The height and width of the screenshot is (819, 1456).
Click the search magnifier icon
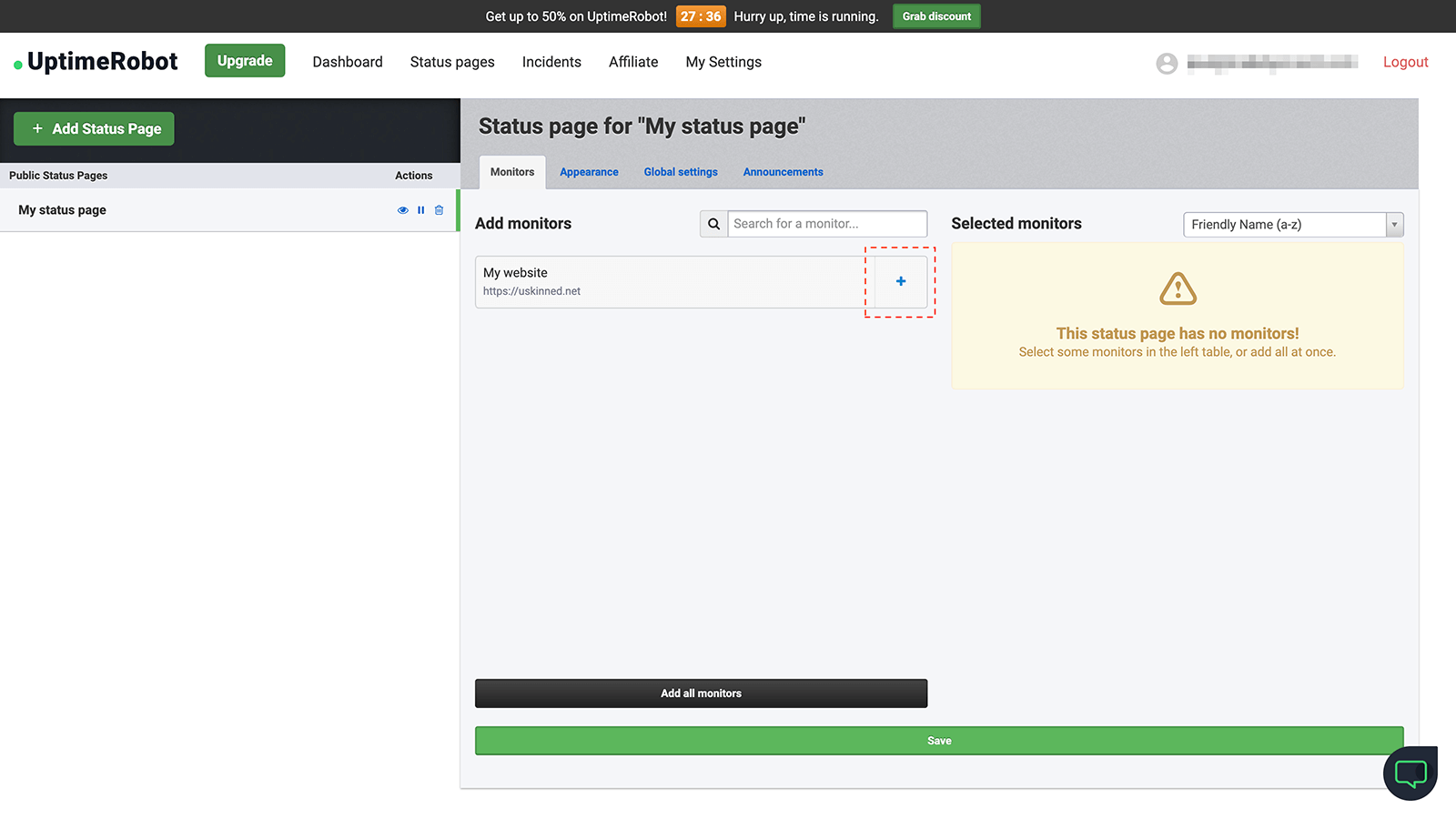click(x=713, y=223)
